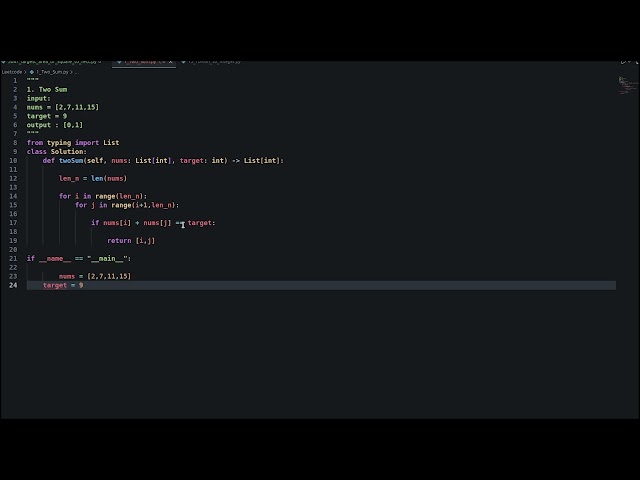Click line number 24 in the gutter

[13, 285]
